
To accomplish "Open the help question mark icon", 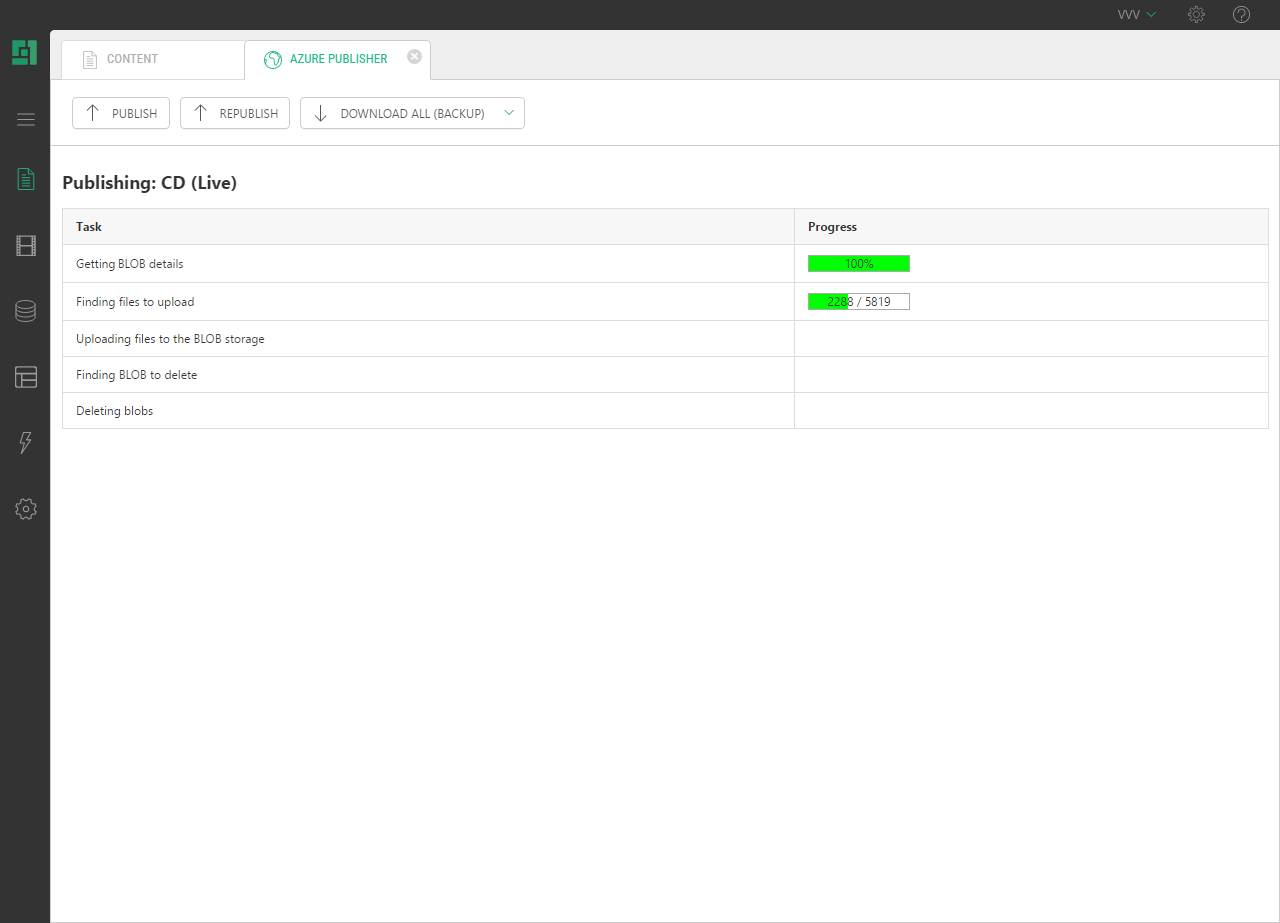I will tap(1241, 15).
